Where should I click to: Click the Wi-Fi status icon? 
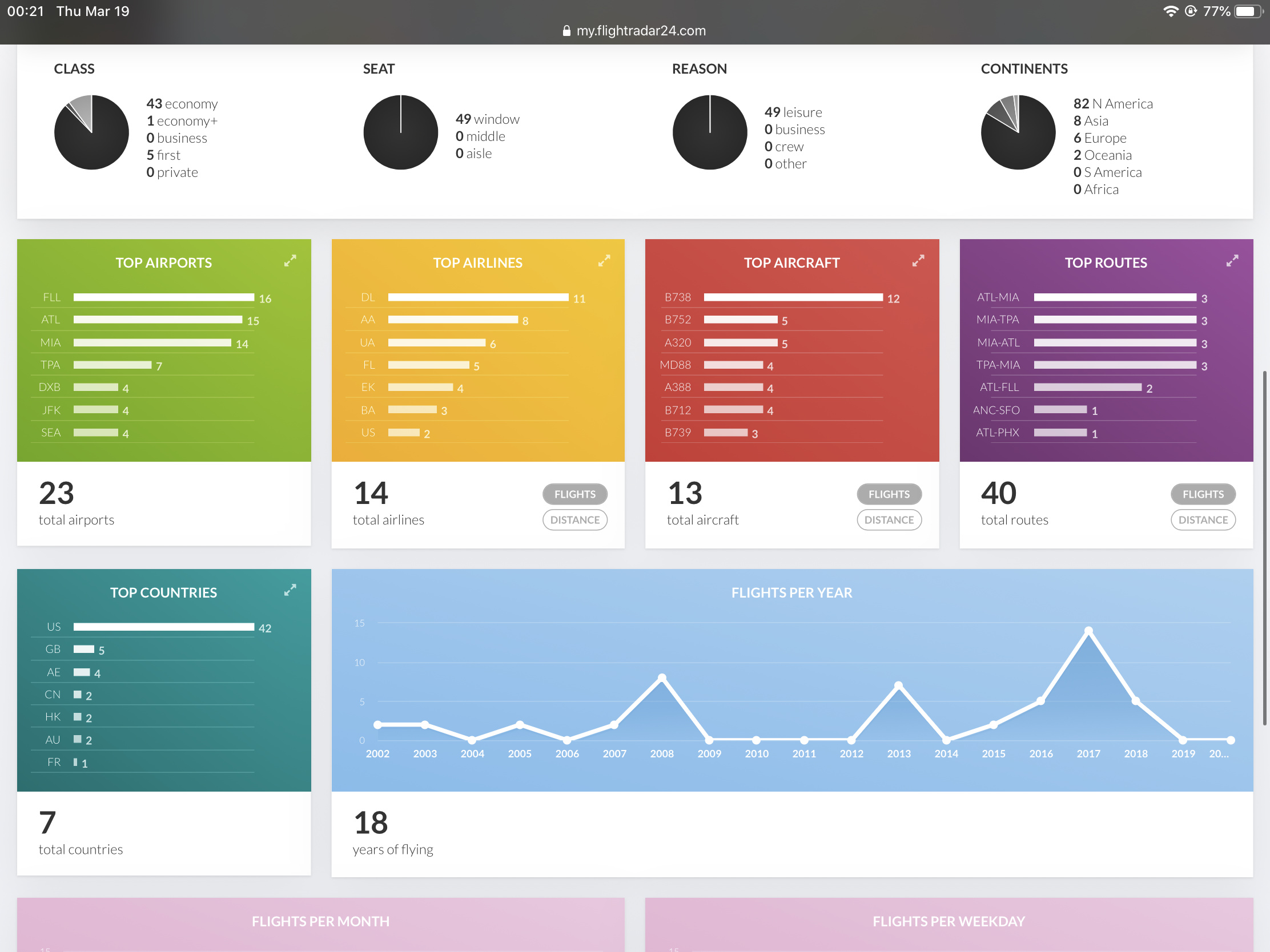[1170, 11]
